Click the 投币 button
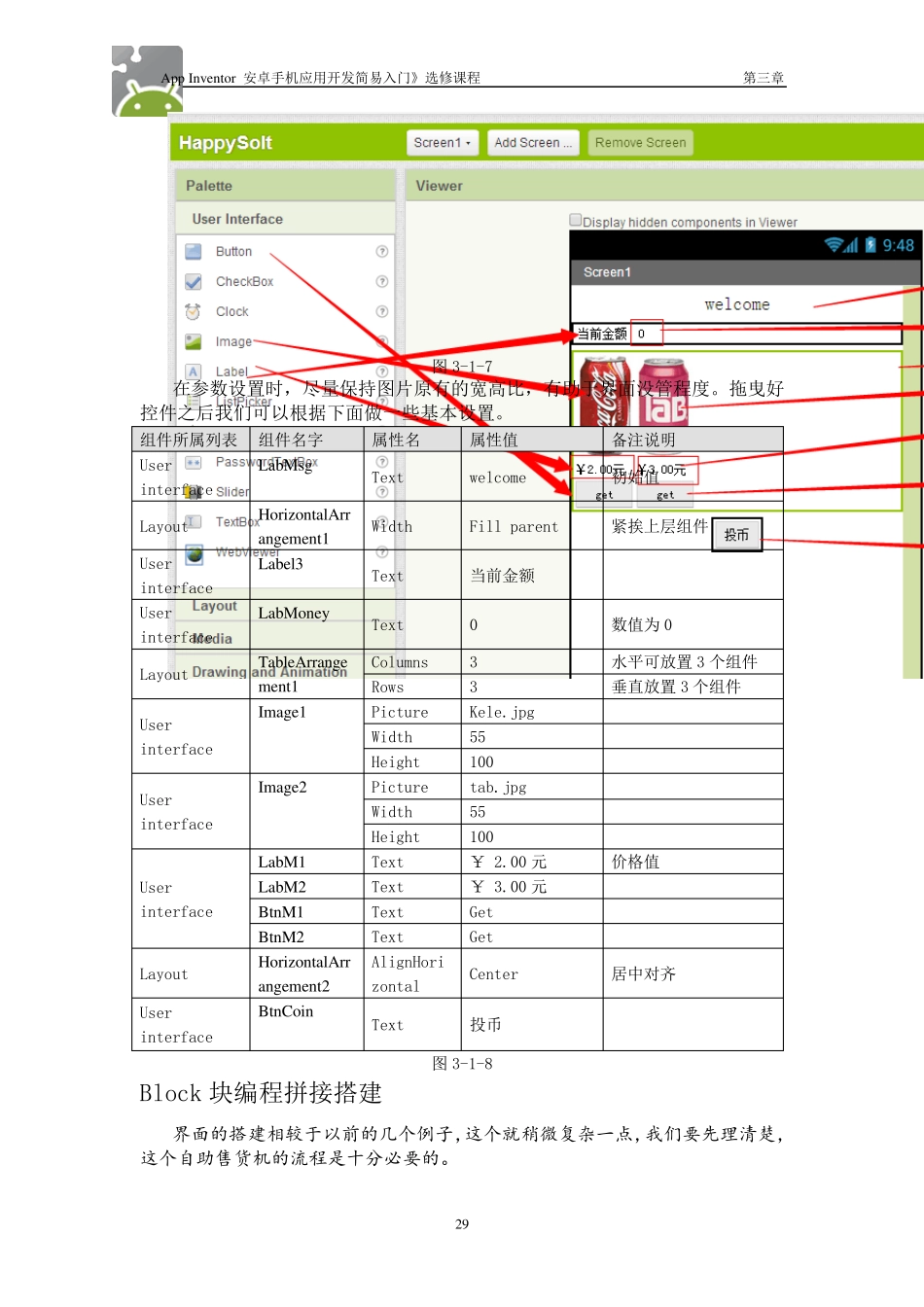 coord(736,535)
